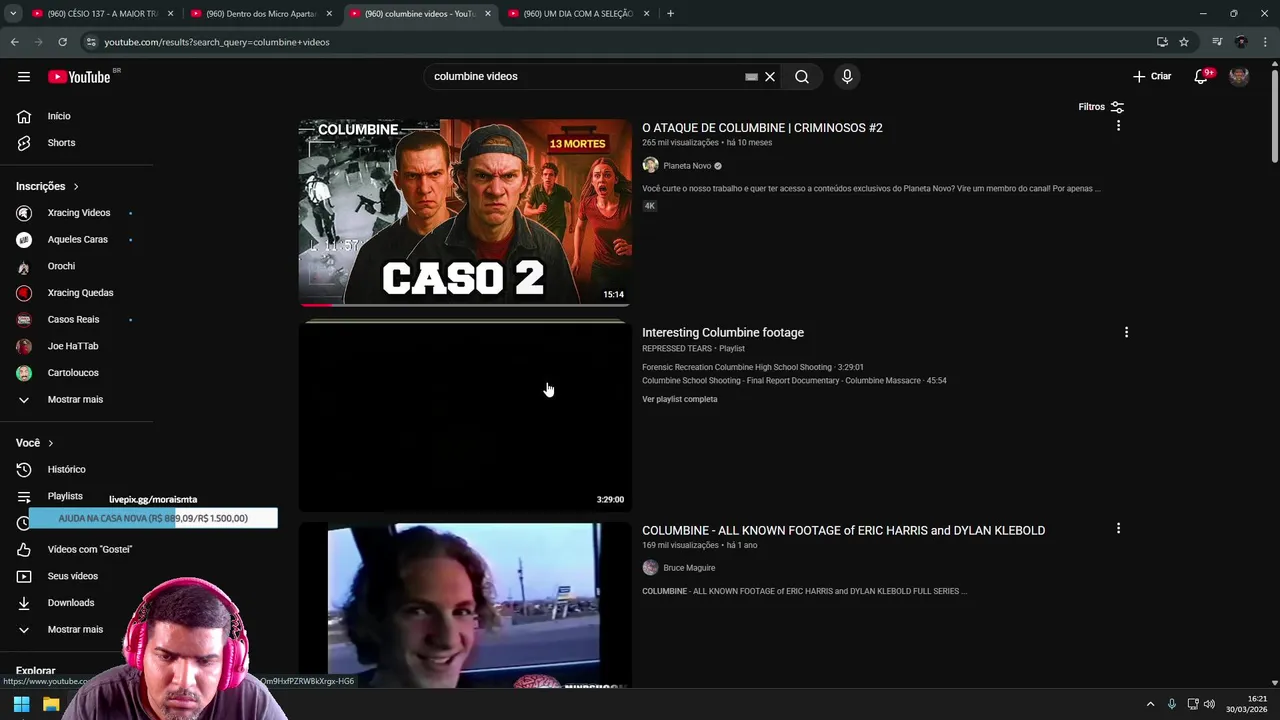This screenshot has height=720, width=1280.
Task: Open the Filtros filter options
Action: point(1101,107)
